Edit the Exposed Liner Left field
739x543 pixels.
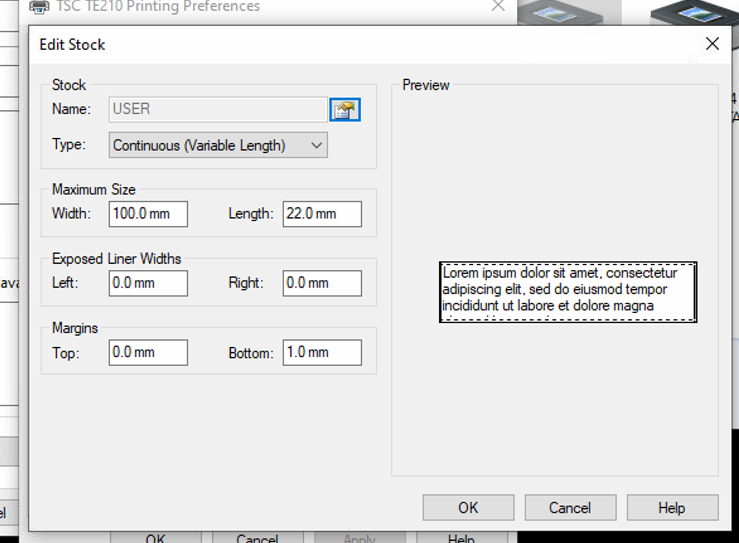(148, 283)
